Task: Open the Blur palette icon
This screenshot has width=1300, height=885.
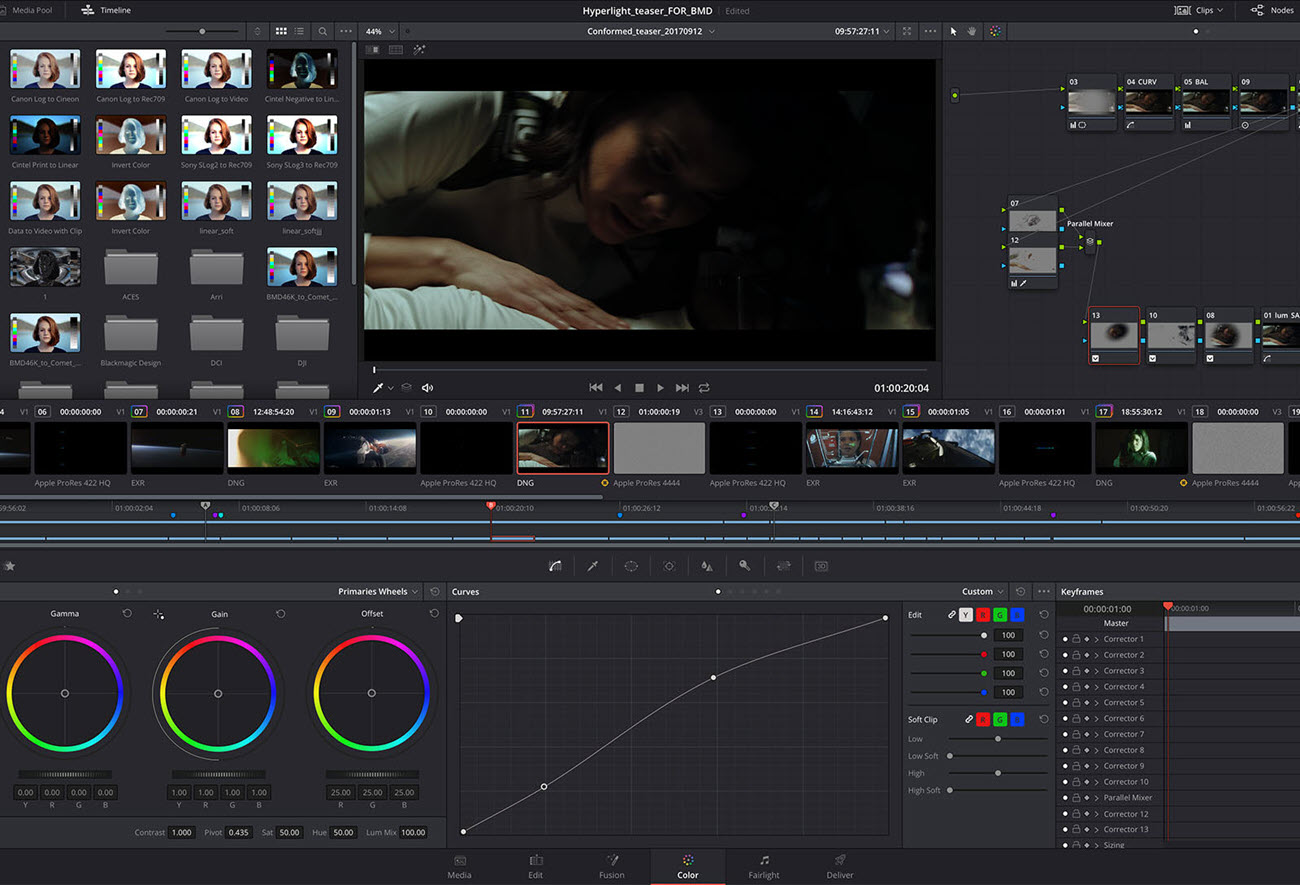Action: [x=707, y=566]
